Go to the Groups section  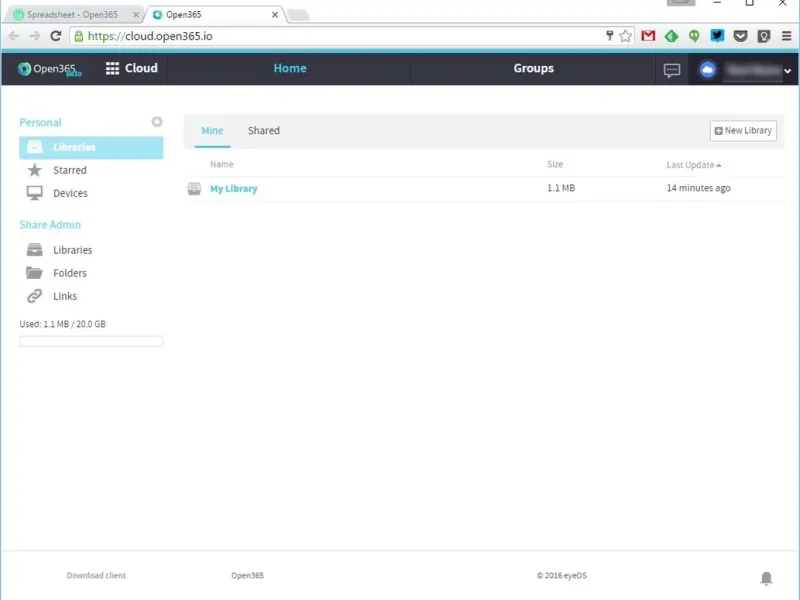(533, 68)
